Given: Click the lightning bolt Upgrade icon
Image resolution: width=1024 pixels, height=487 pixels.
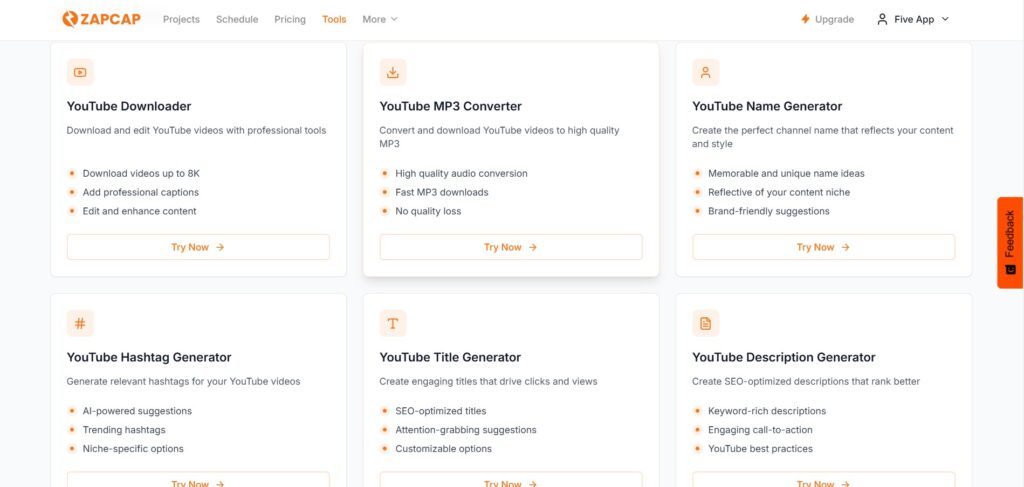Looking at the screenshot, I should 805,20.
